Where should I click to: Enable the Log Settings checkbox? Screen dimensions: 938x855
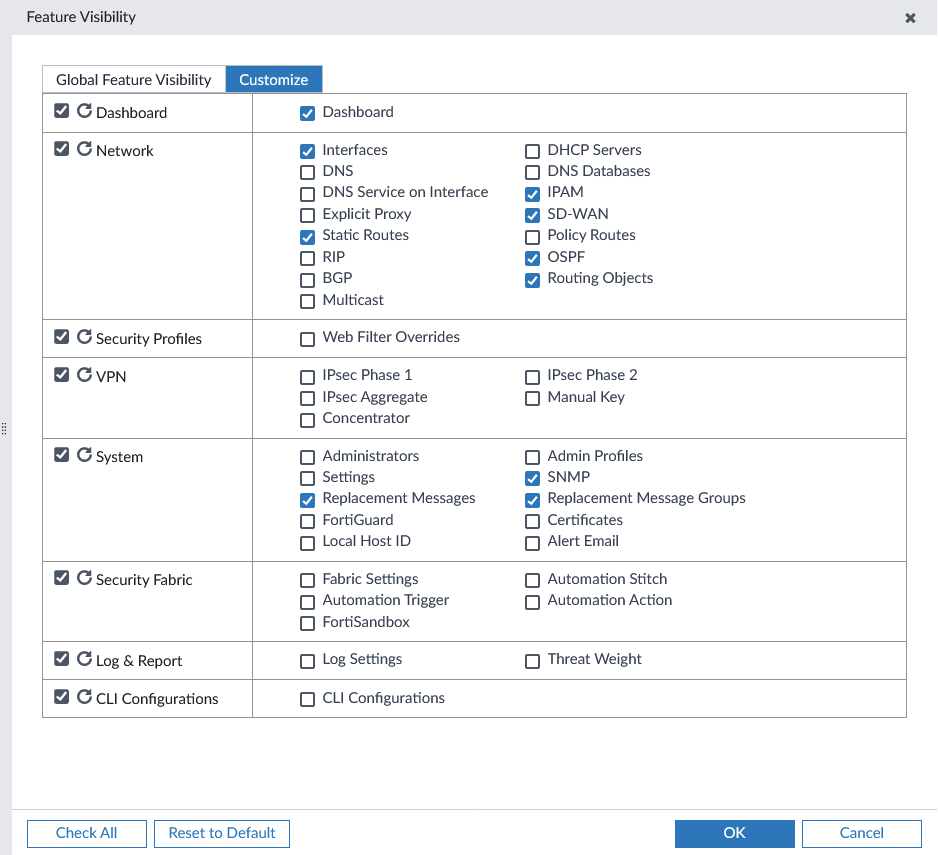pos(307,661)
